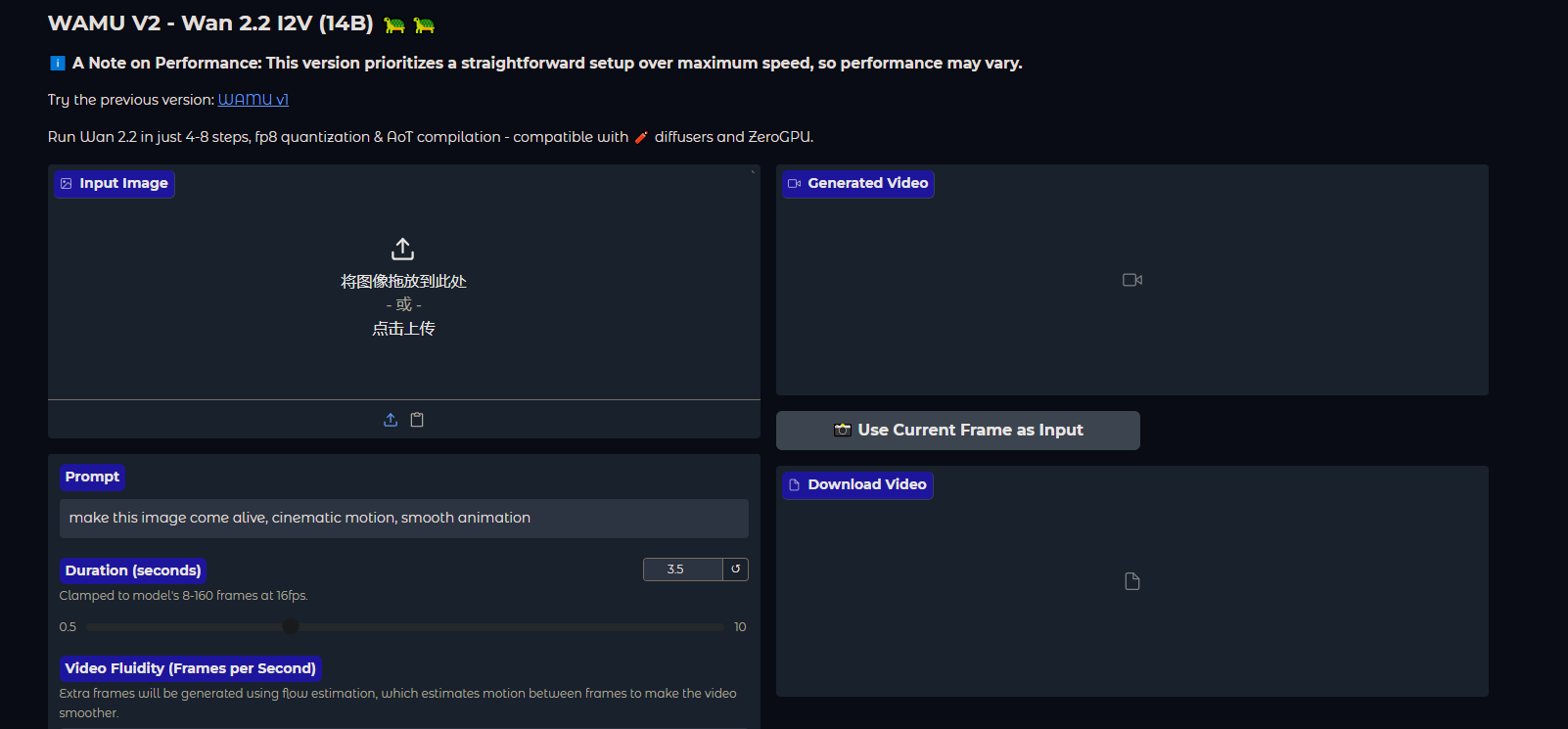Click the image icon in Input Image label
1568x729 pixels.
[x=67, y=184]
